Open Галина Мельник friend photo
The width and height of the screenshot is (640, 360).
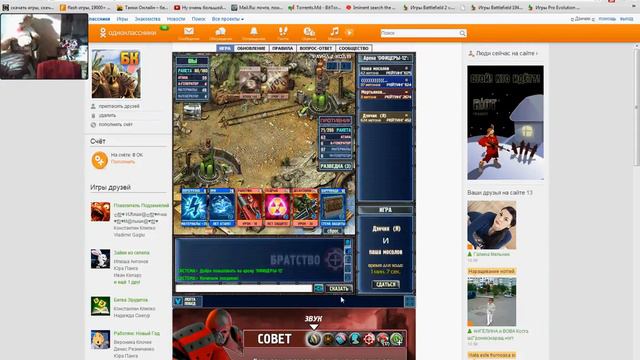tap(491, 225)
